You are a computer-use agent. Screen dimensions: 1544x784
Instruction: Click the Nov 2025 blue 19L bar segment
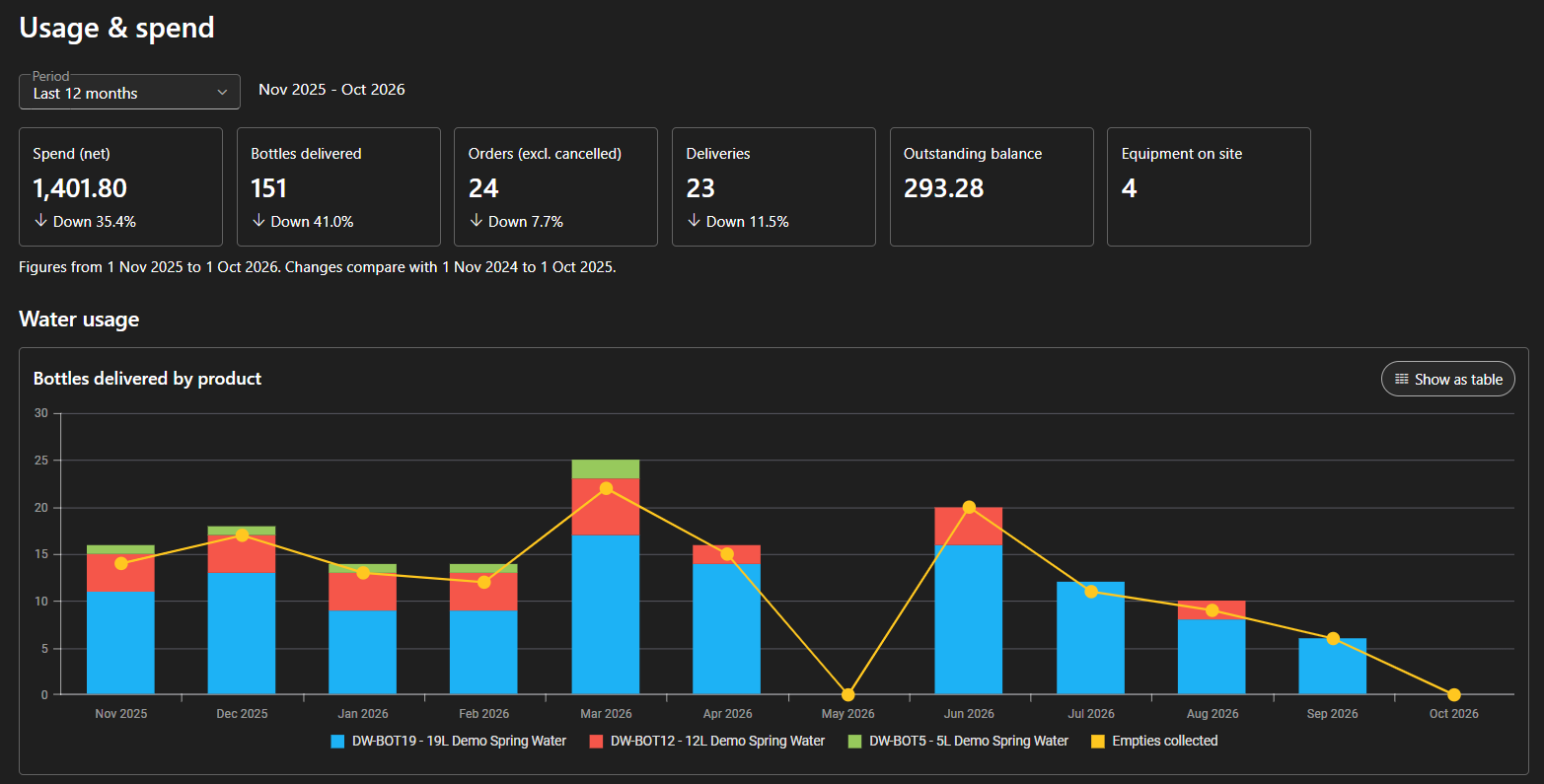tap(120, 642)
